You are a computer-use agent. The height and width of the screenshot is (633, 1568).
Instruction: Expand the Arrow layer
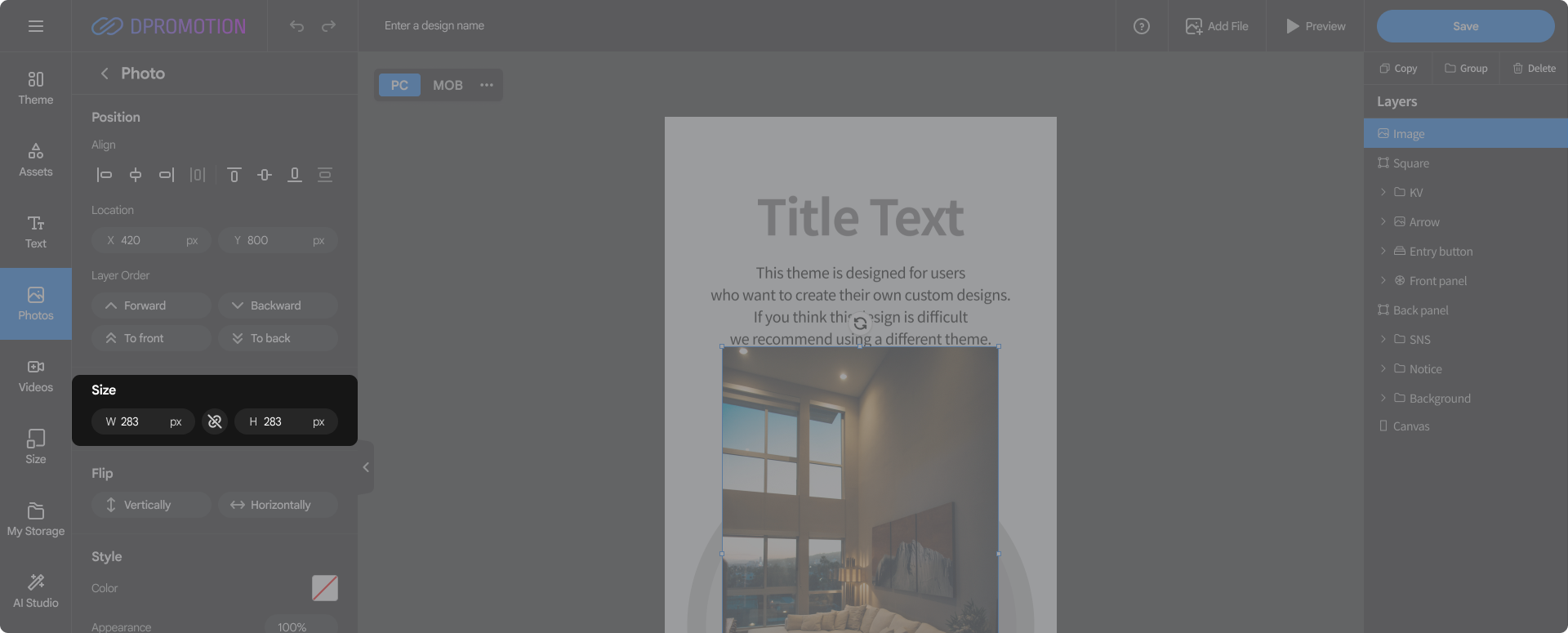tap(1383, 222)
